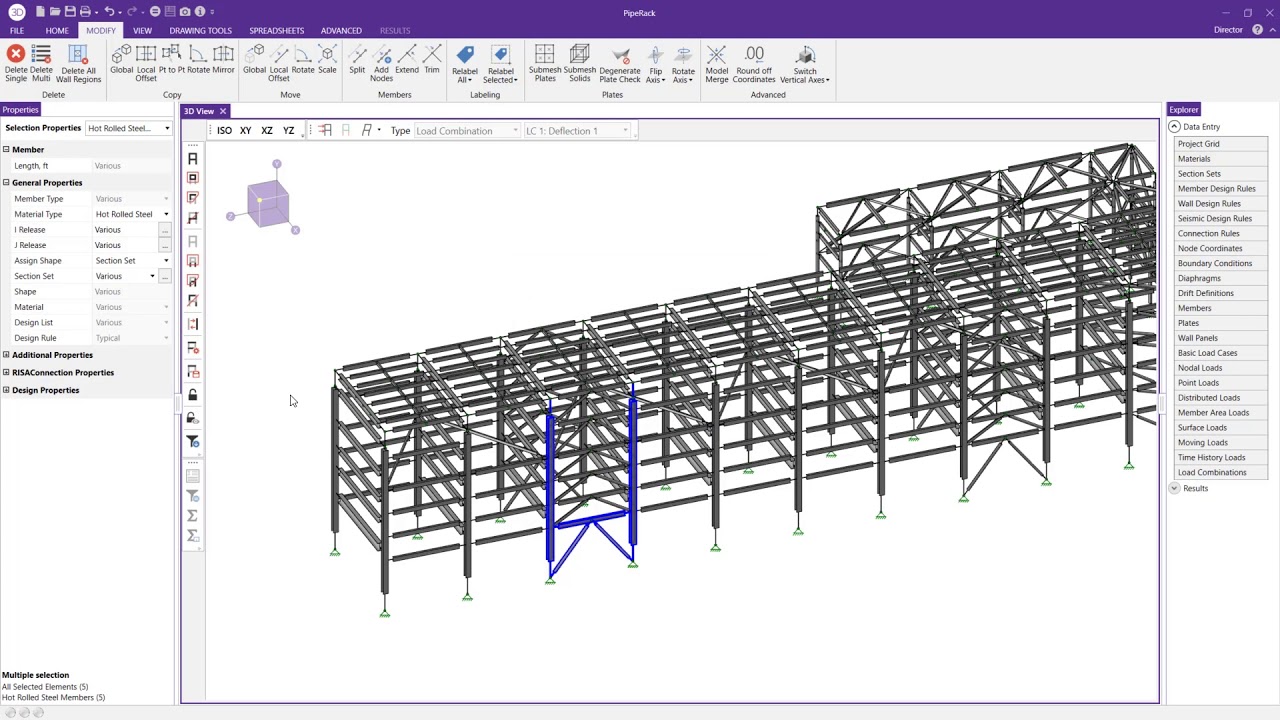Open the New file icon in the title bar
Screen dimensions: 1280x720
pyautogui.click(x=40, y=12)
